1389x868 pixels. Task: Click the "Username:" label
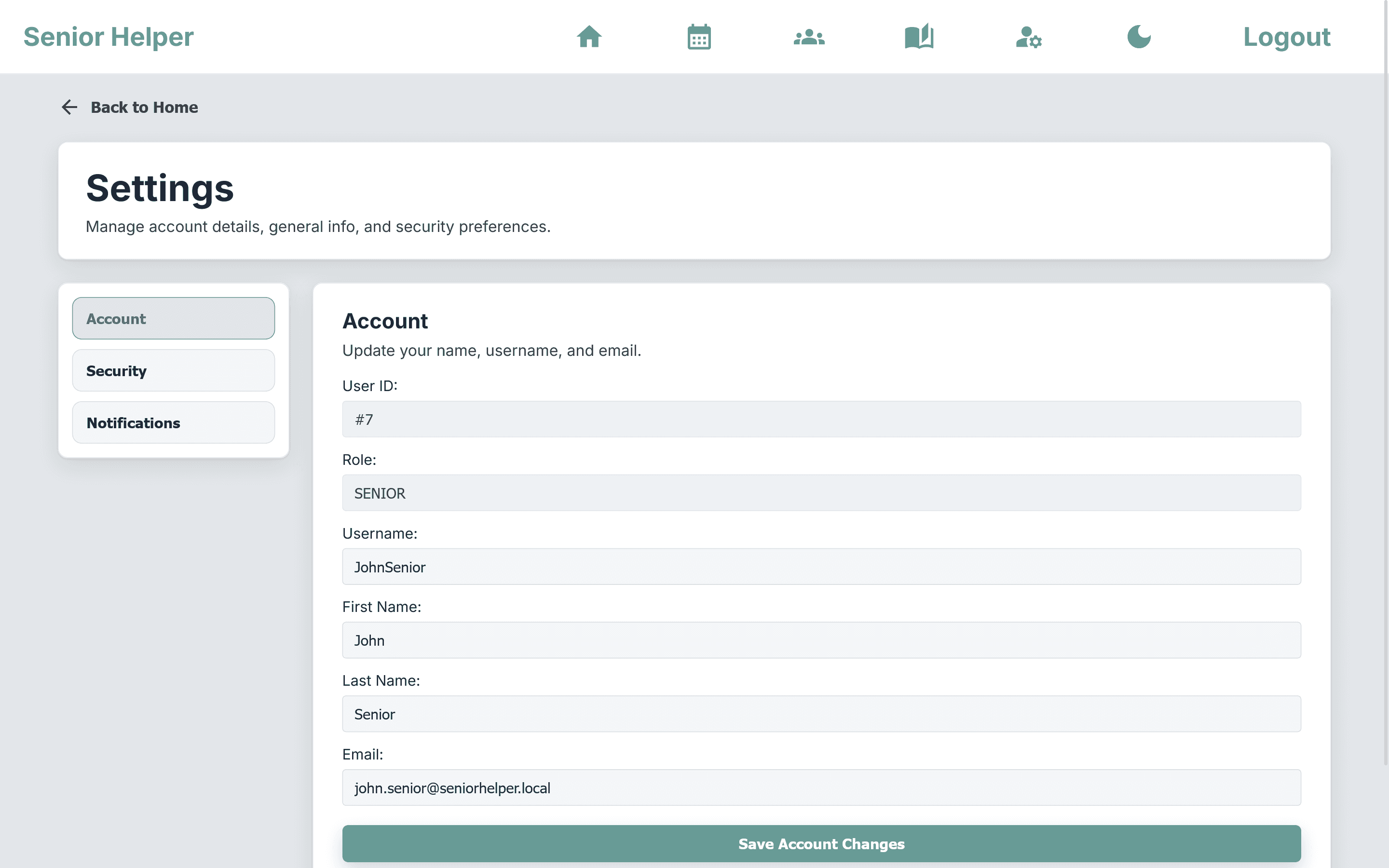[x=380, y=533]
